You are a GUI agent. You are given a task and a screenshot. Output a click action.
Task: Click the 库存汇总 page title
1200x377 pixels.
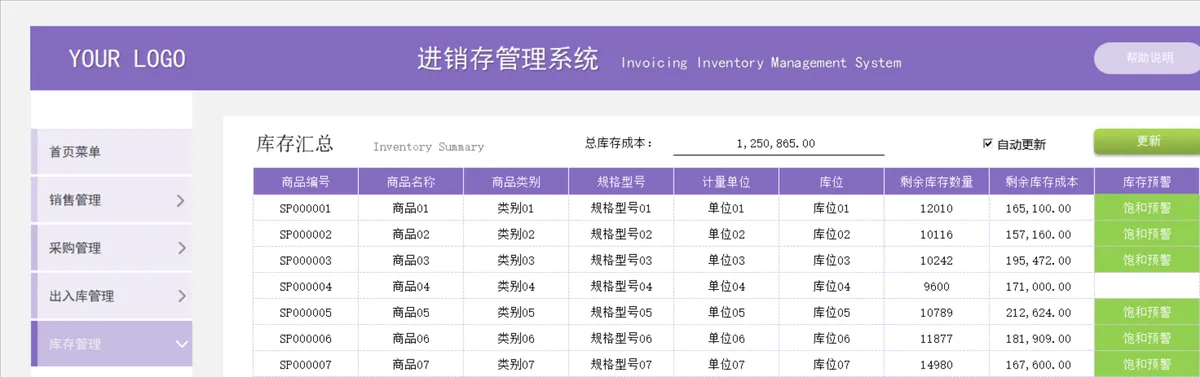tap(295, 144)
